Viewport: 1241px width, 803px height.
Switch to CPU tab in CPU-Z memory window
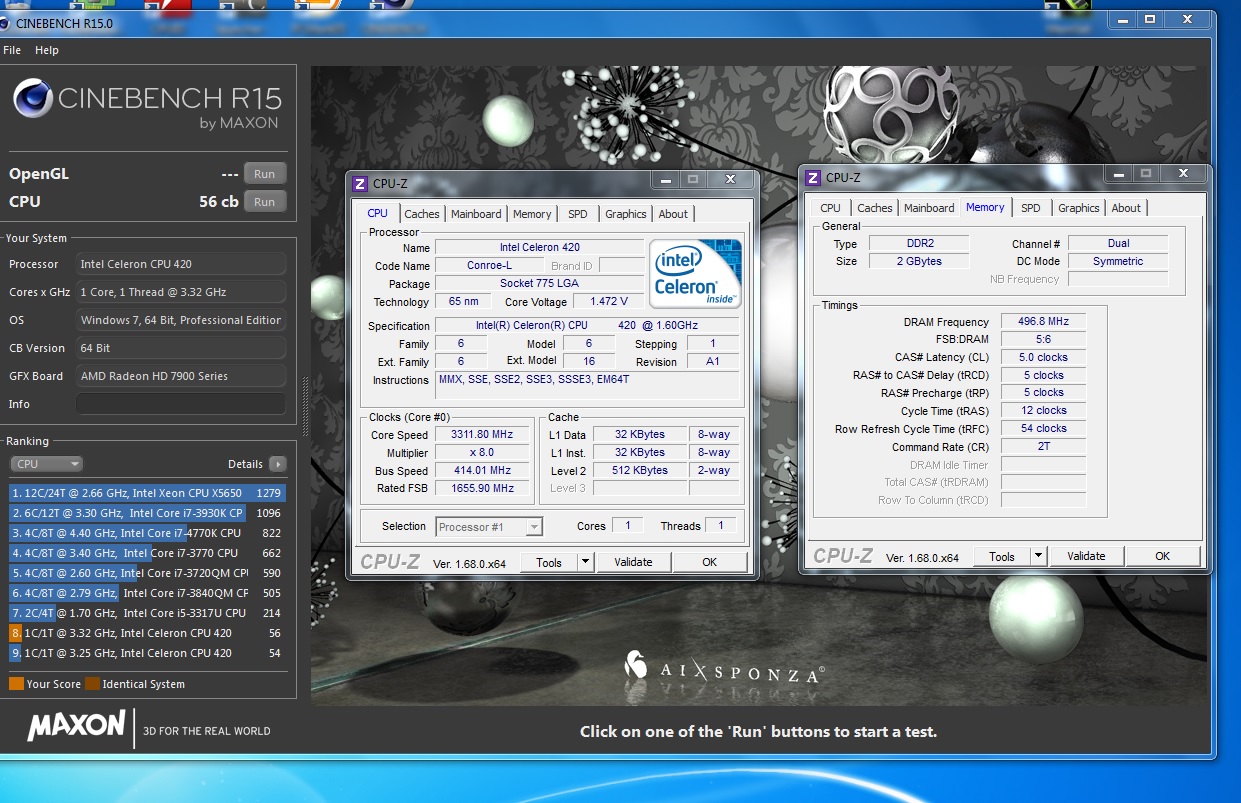tap(830, 208)
